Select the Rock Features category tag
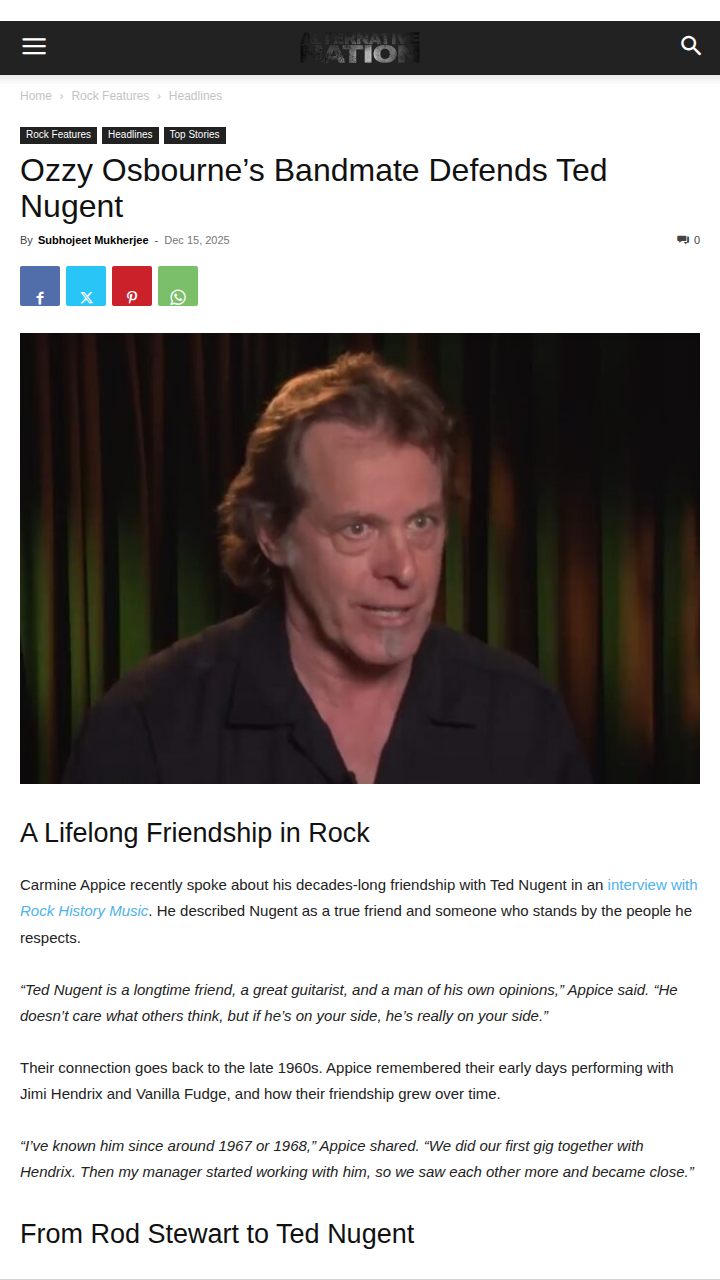The height and width of the screenshot is (1280, 720). coord(58,135)
